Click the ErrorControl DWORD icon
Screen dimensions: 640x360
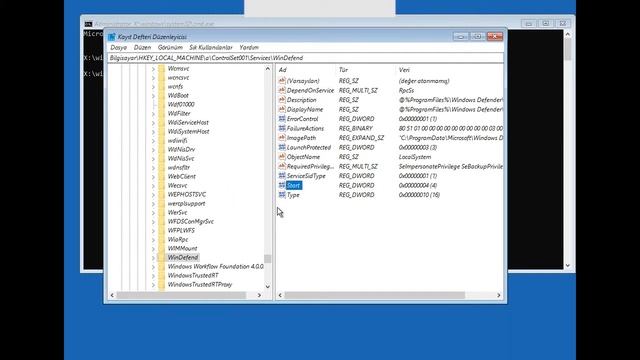[x=282, y=119]
